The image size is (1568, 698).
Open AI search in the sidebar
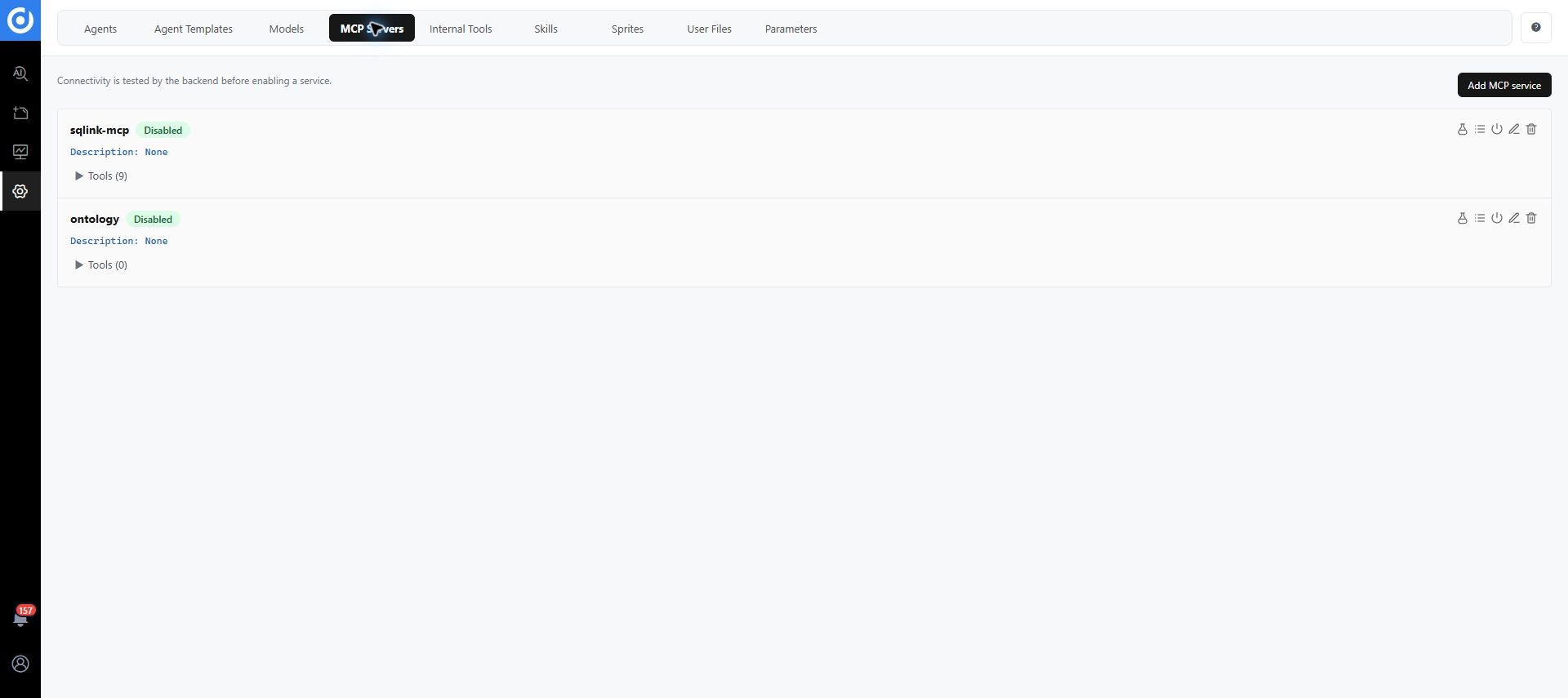coord(20,73)
